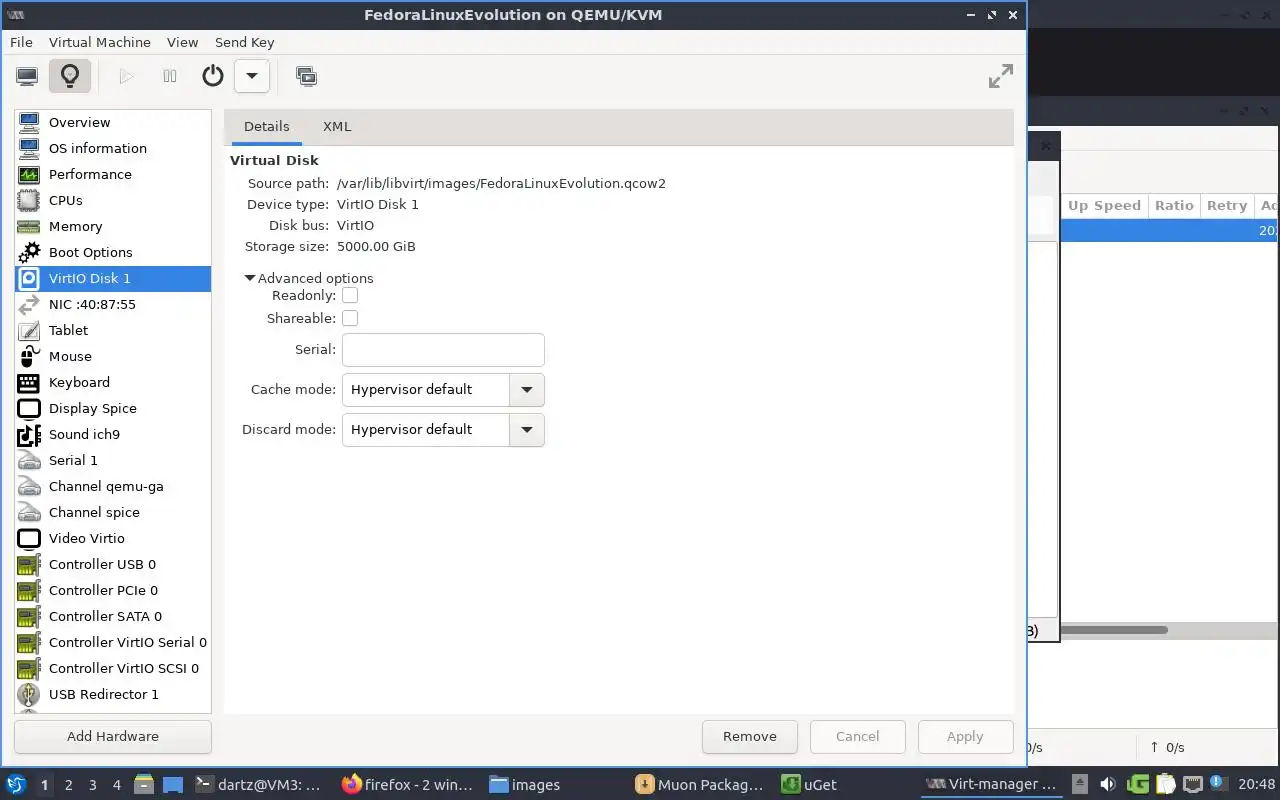Select Keyboard device entry
Image resolution: width=1280 pixels, height=800 pixels.
coord(113,382)
